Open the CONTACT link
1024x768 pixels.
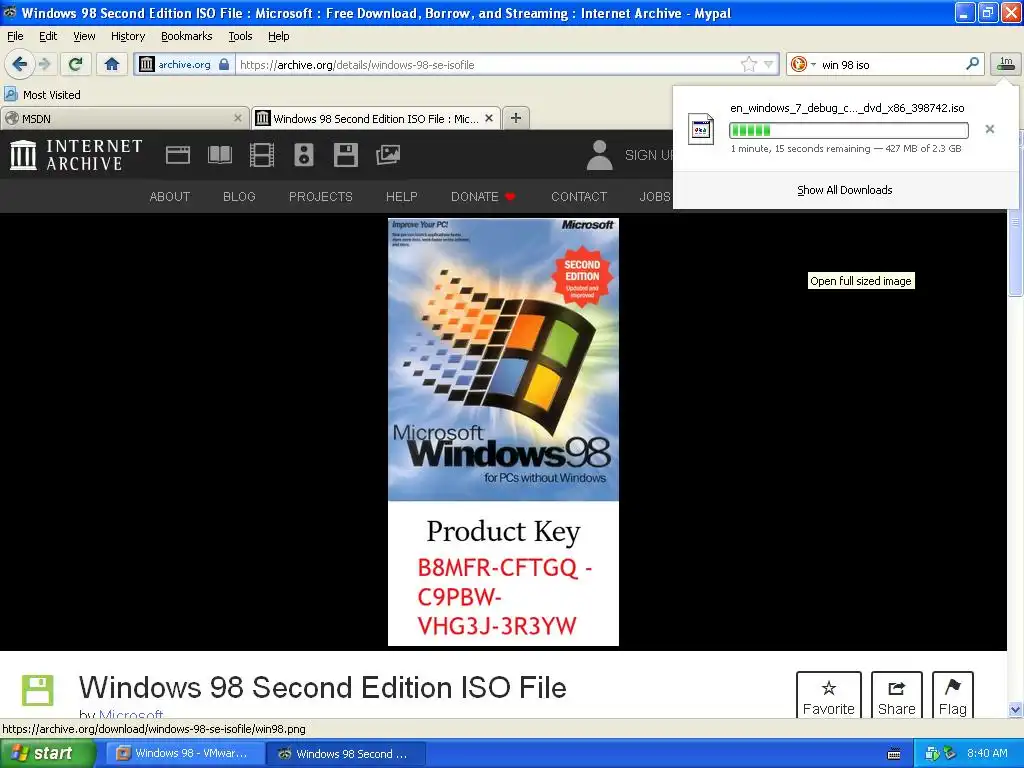point(579,197)
